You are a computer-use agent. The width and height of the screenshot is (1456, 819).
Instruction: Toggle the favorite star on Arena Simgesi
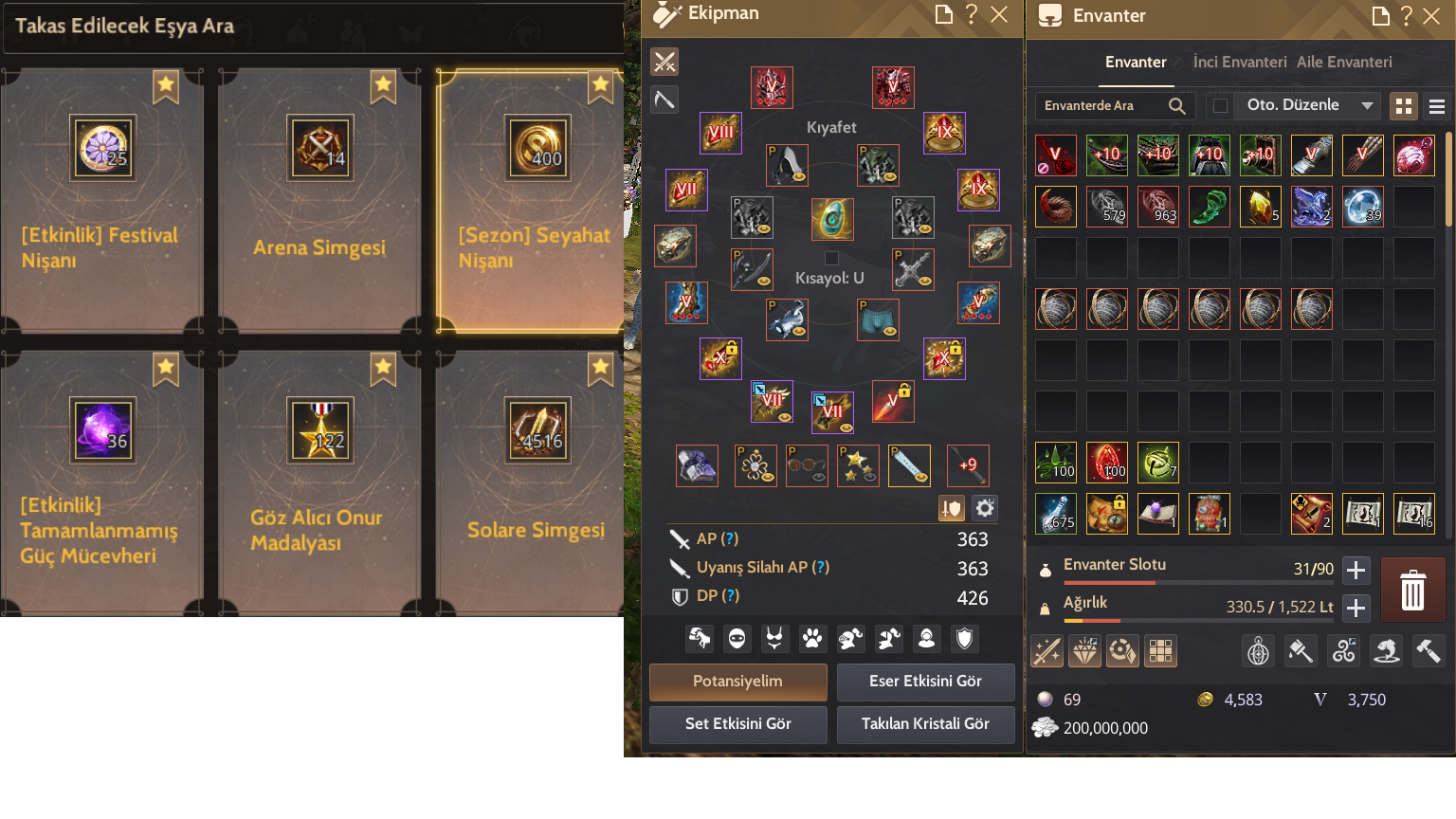click(x=383, y=86)
